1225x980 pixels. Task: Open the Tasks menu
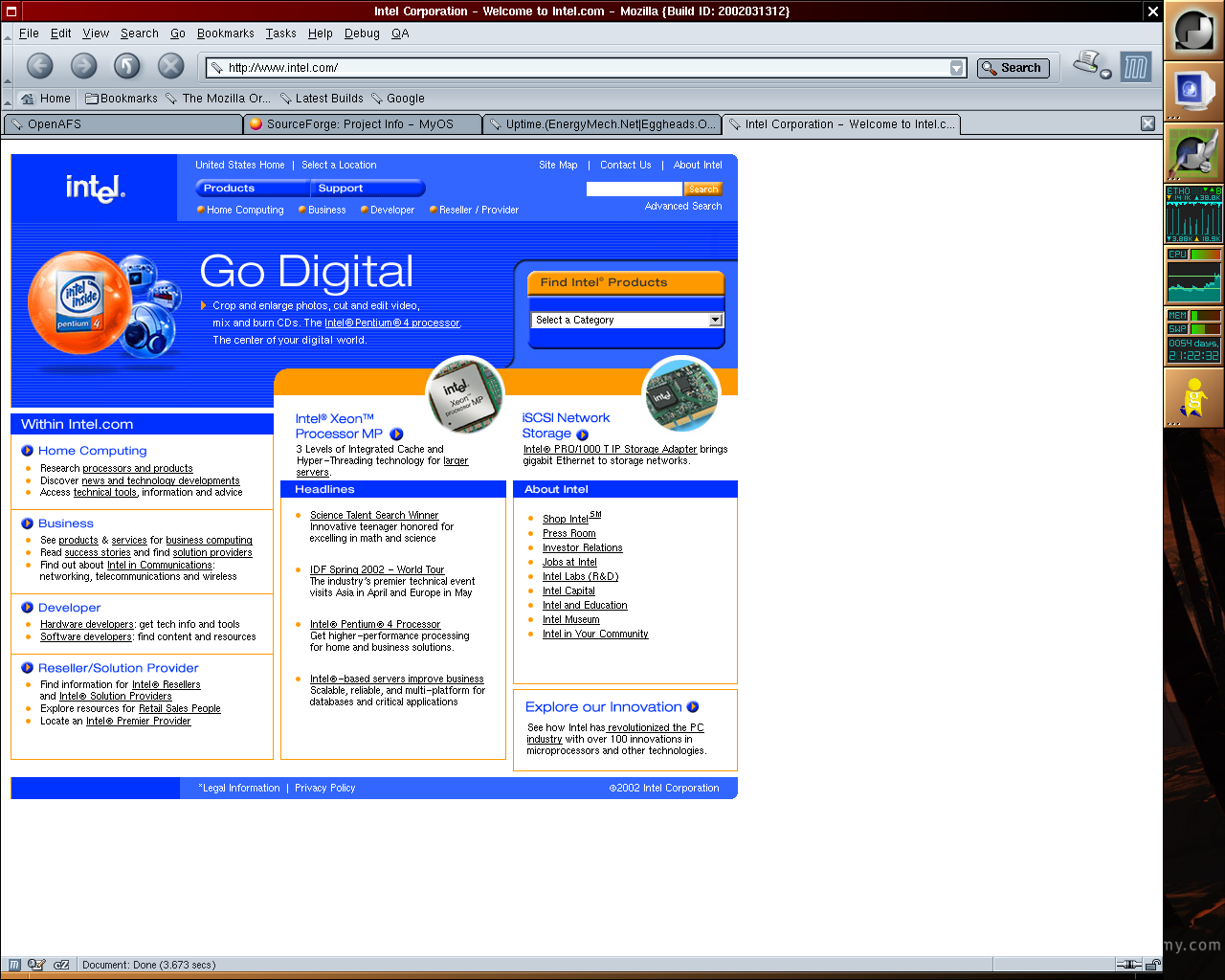281,33
